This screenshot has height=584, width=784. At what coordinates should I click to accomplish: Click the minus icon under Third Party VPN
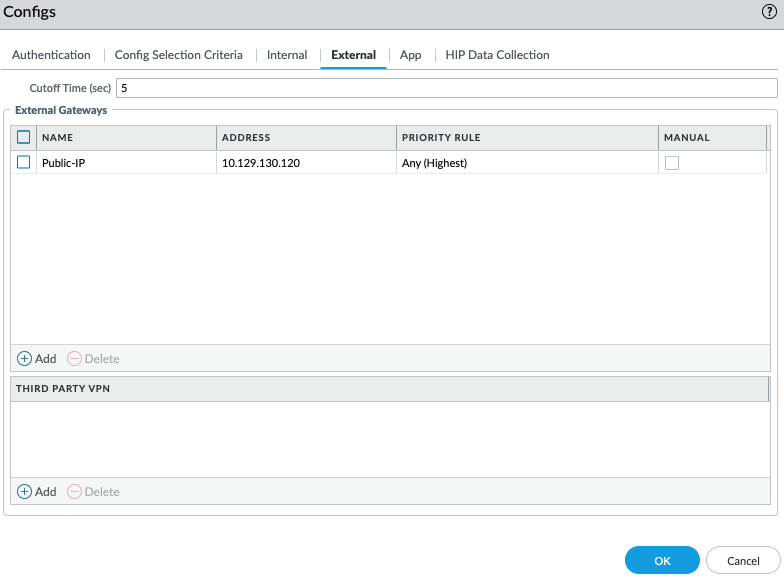click(74, 491)
